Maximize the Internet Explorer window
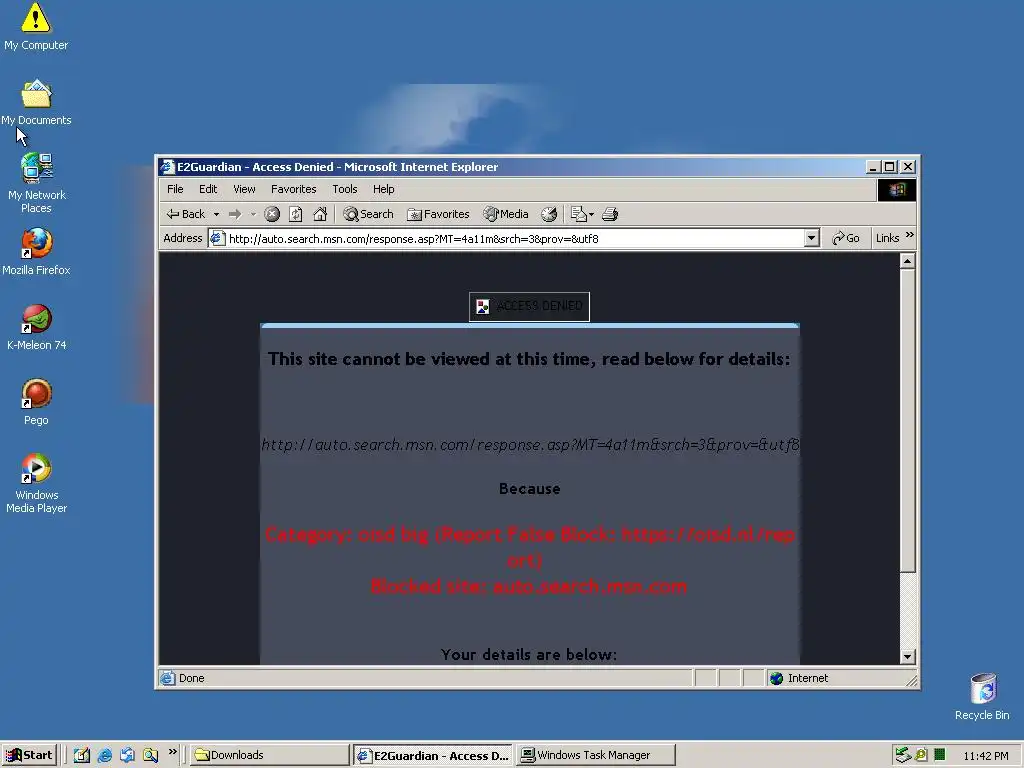This screenshot has height=768, width=1024. click(x=889, y=167)
